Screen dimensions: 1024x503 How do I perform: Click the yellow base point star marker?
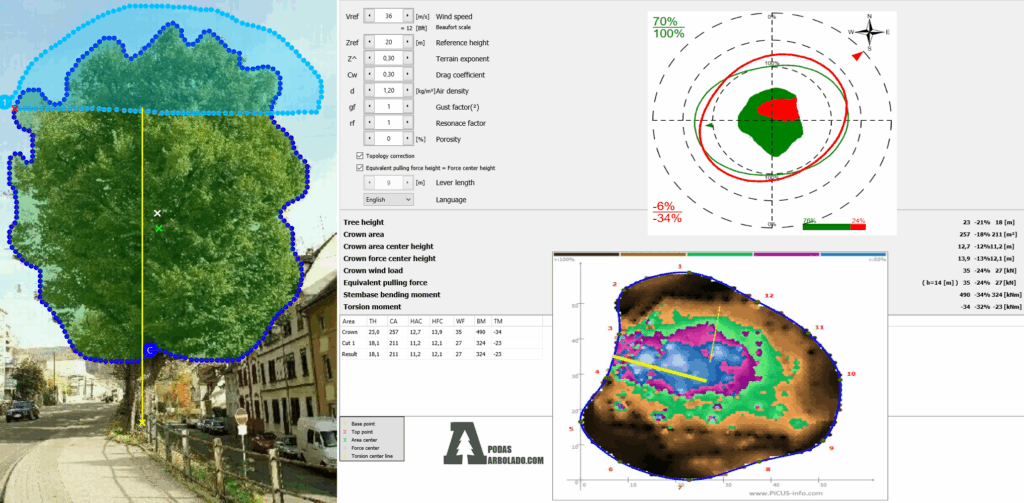[142, 423]
